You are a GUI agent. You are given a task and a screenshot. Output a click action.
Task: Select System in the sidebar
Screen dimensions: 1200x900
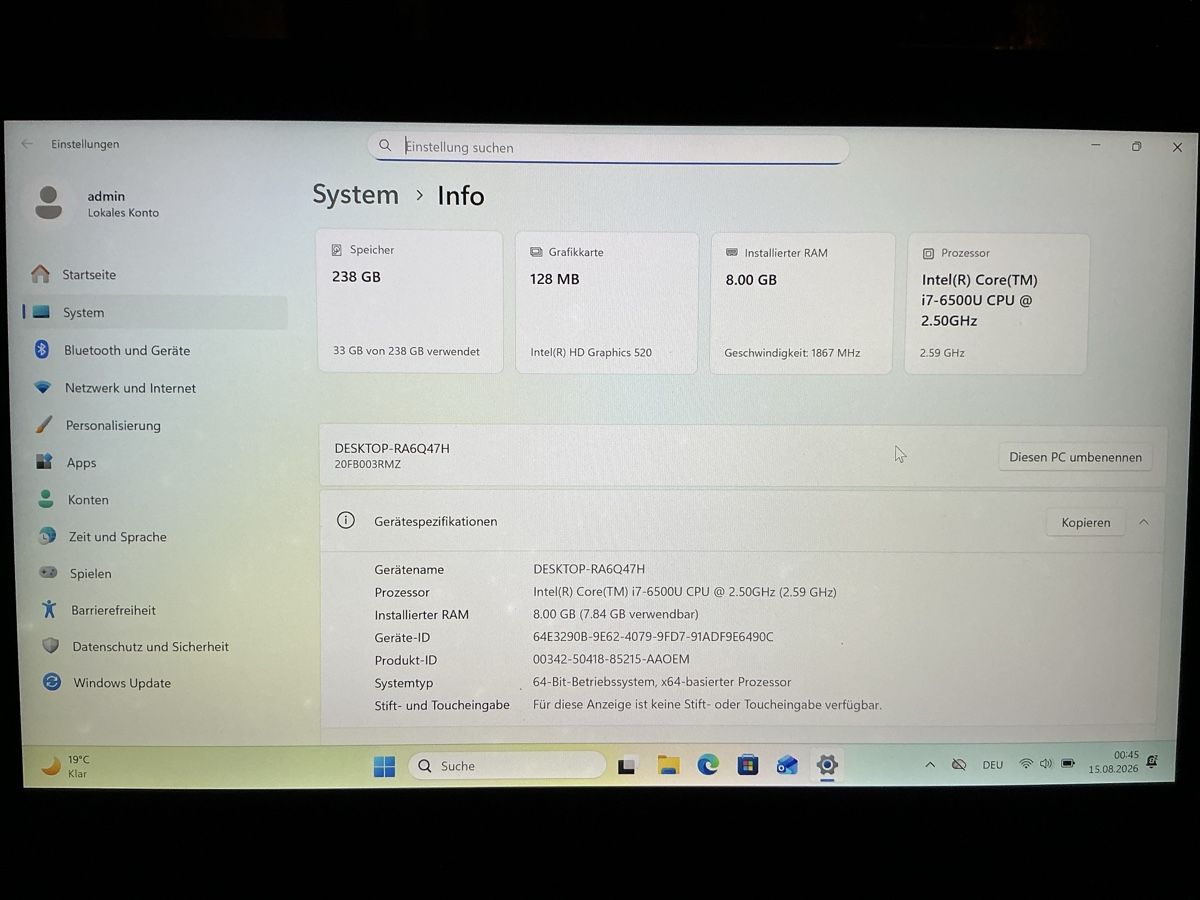click(153, 312)
